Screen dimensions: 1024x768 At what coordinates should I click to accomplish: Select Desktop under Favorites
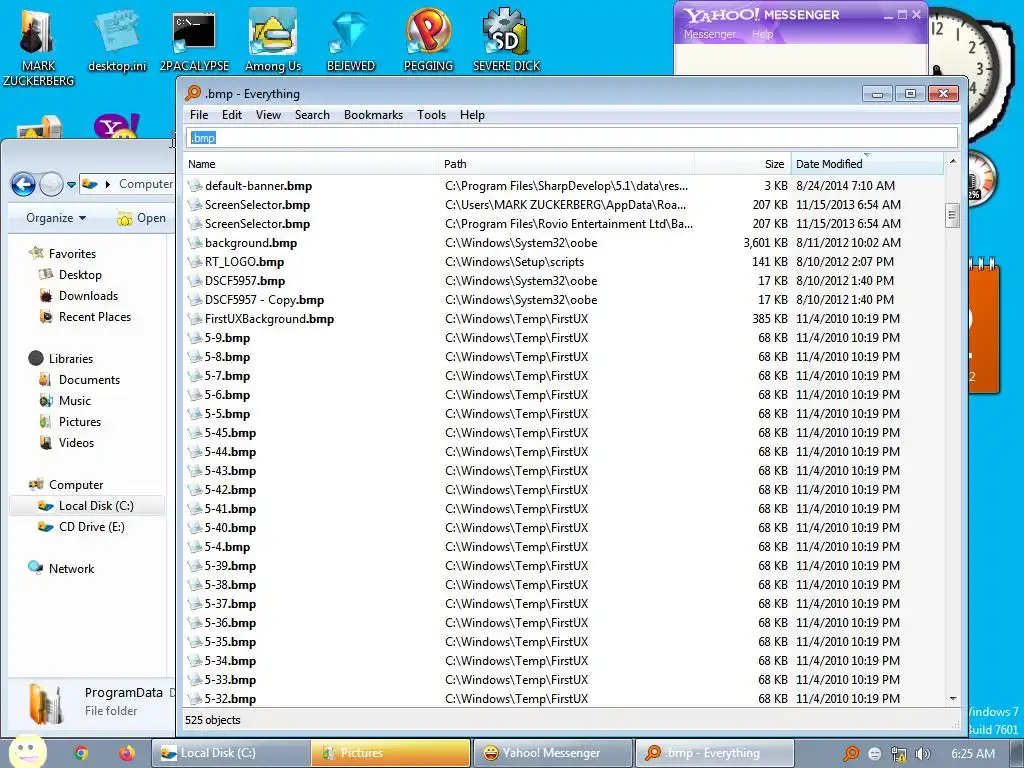click(80, 275)
